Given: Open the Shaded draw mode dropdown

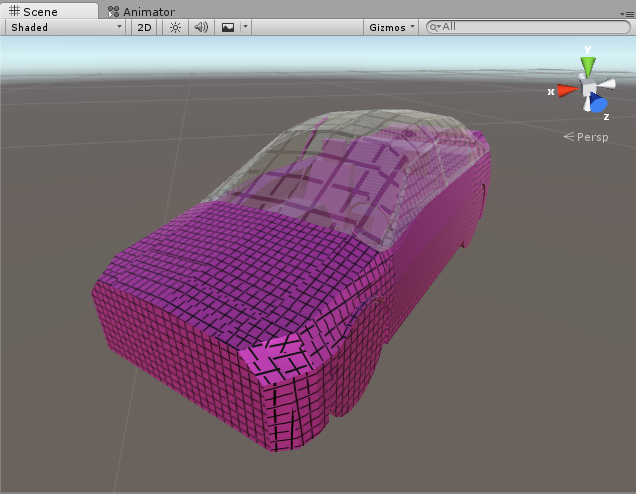Looking at the screenshot, I should [x=66, y=27].
